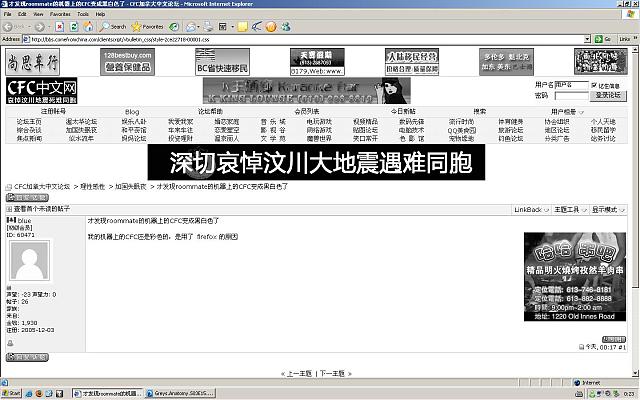Click blue user's avatar thumbnail
The height and width of the screenshot is (400, 640).
click(x=28, y=262)
